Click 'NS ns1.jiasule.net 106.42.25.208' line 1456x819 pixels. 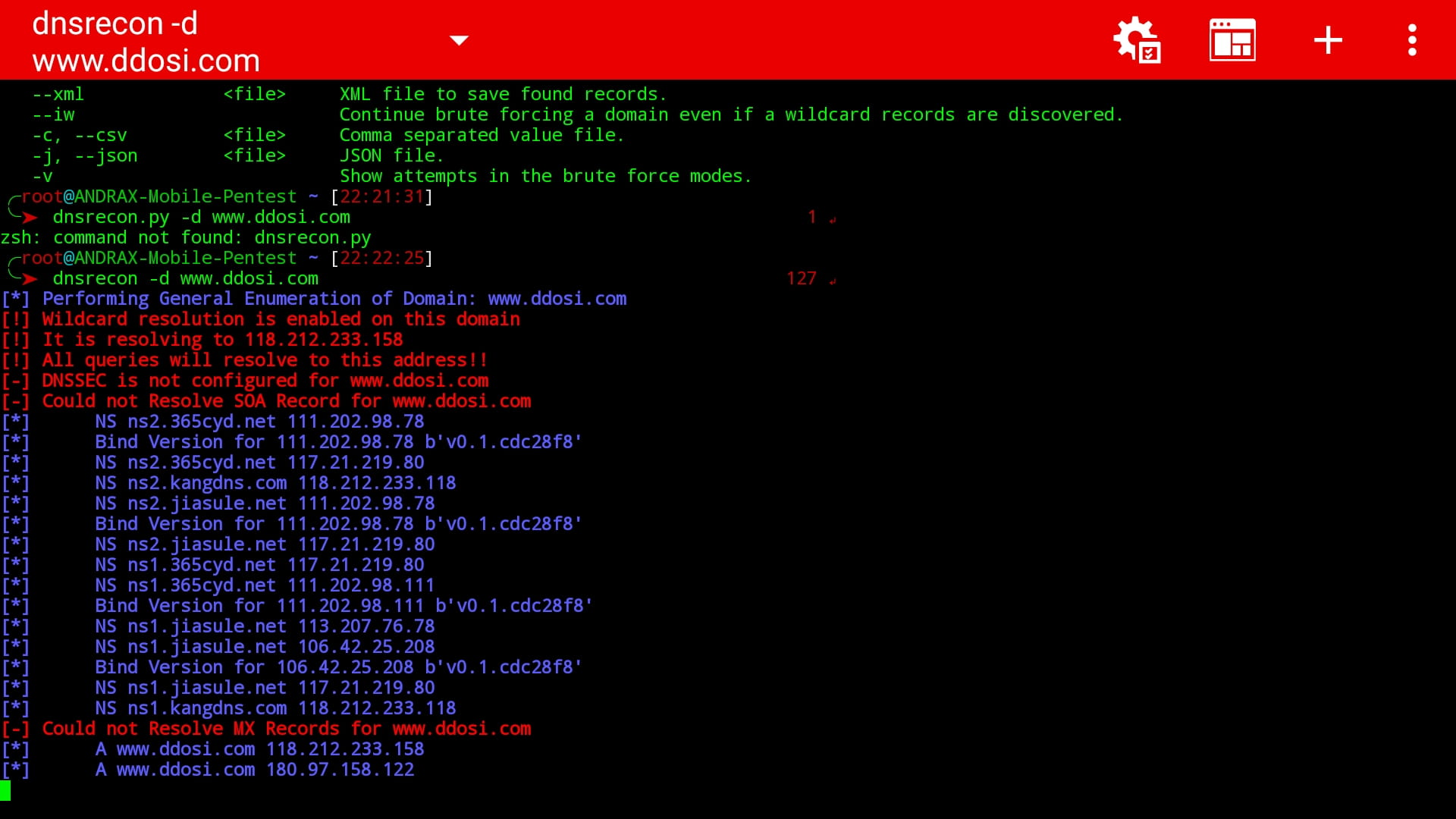click(265, 647)
